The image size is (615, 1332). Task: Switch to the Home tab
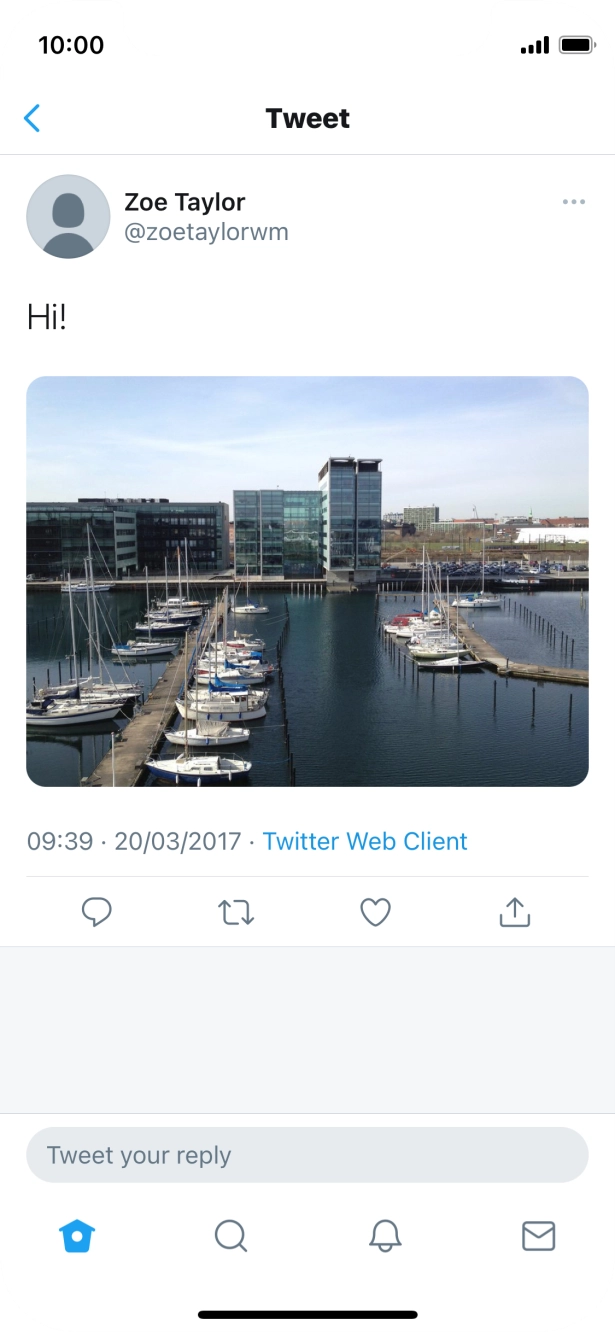pyautogui.click(x=77, y=1237)
